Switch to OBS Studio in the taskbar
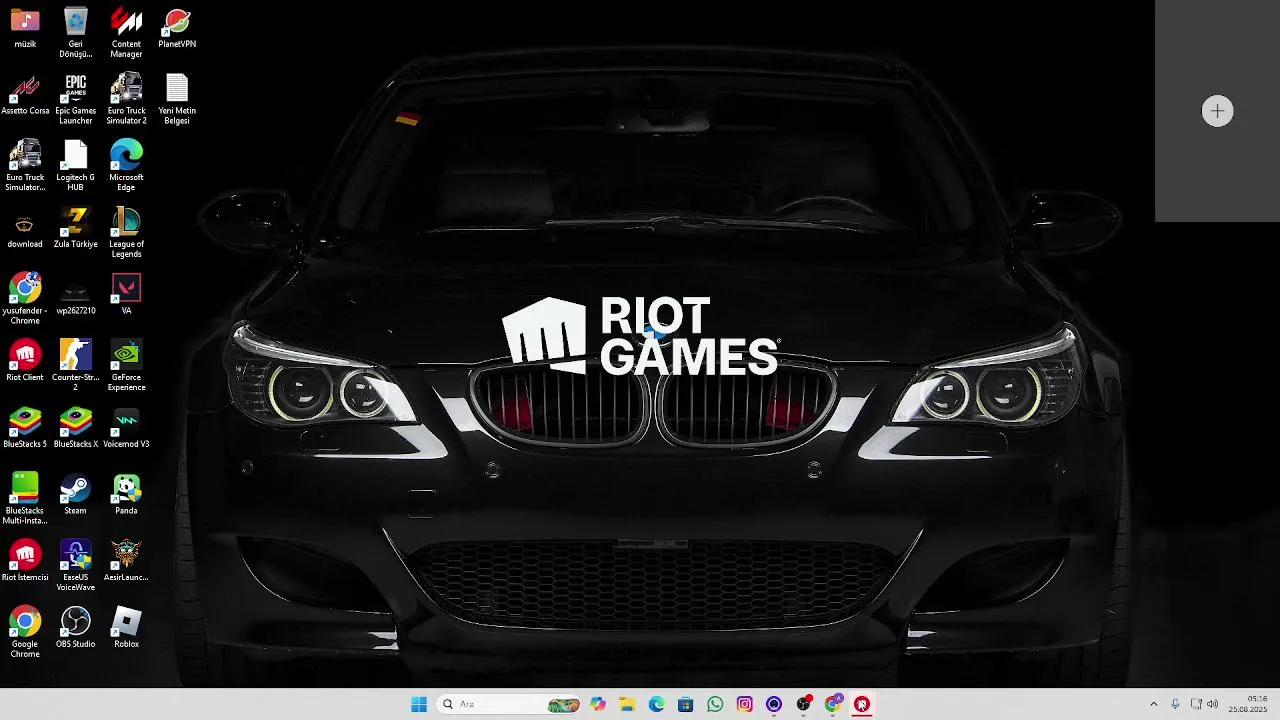Viewport: 1280px width, 720px height. (x=803, y=704)
